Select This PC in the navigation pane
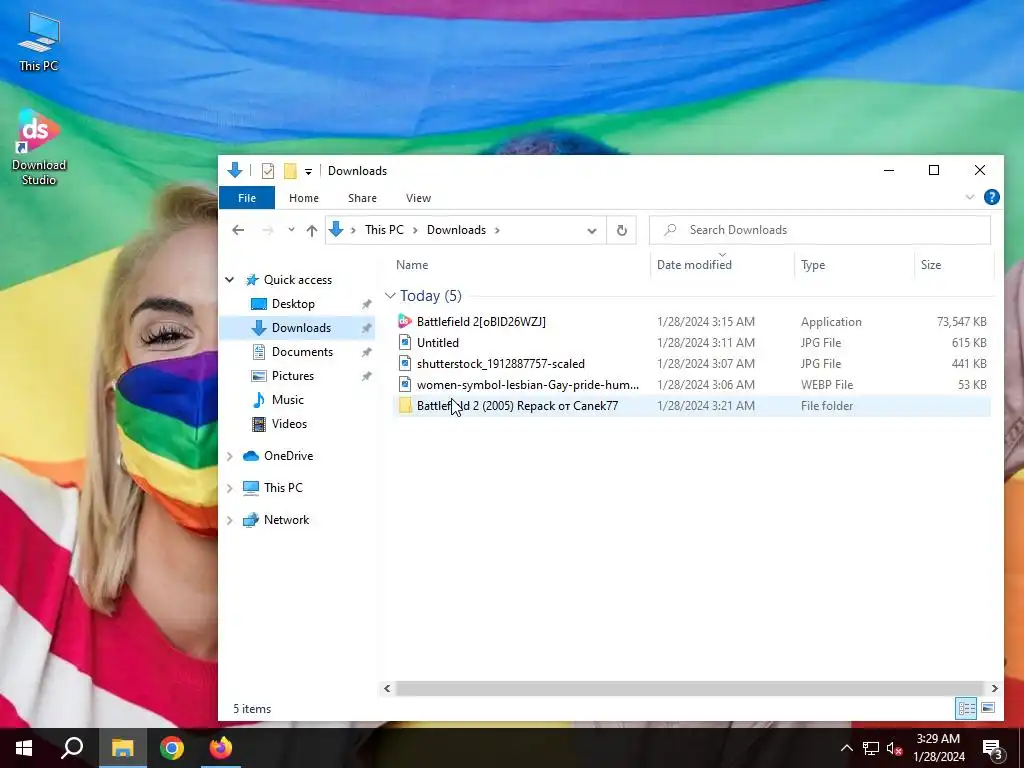Image resolution: width=1024 pixels, height=768 pixels. tap(283, 488)
